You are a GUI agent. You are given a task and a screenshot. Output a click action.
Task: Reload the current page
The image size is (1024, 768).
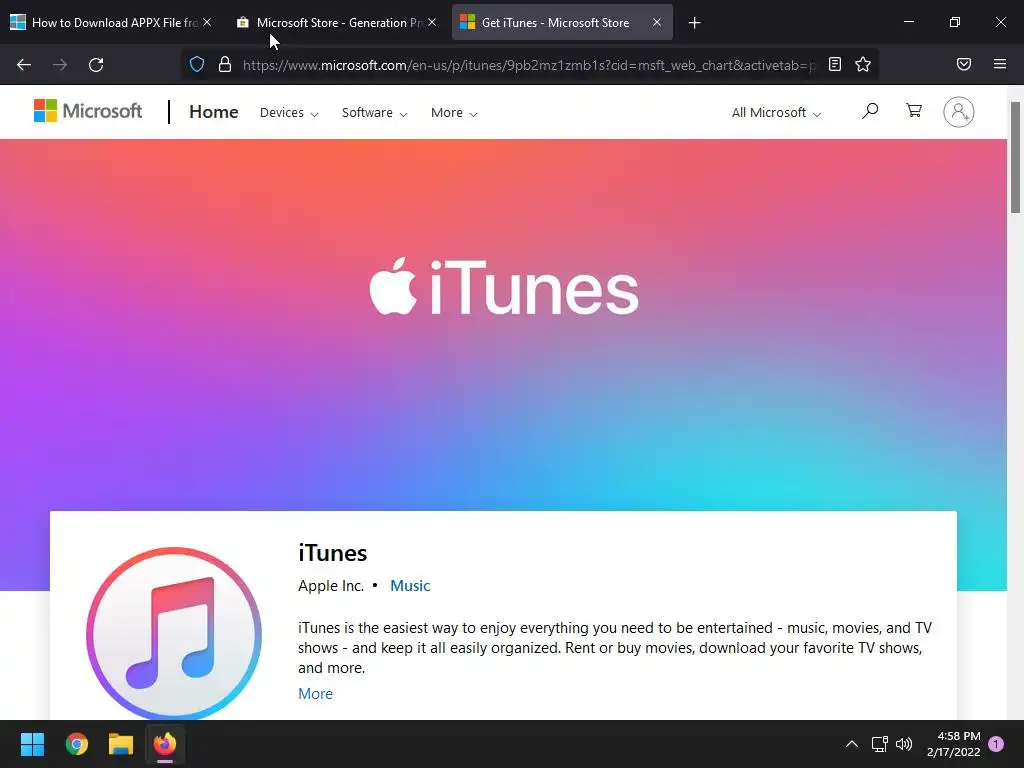(x=96, y=65)
